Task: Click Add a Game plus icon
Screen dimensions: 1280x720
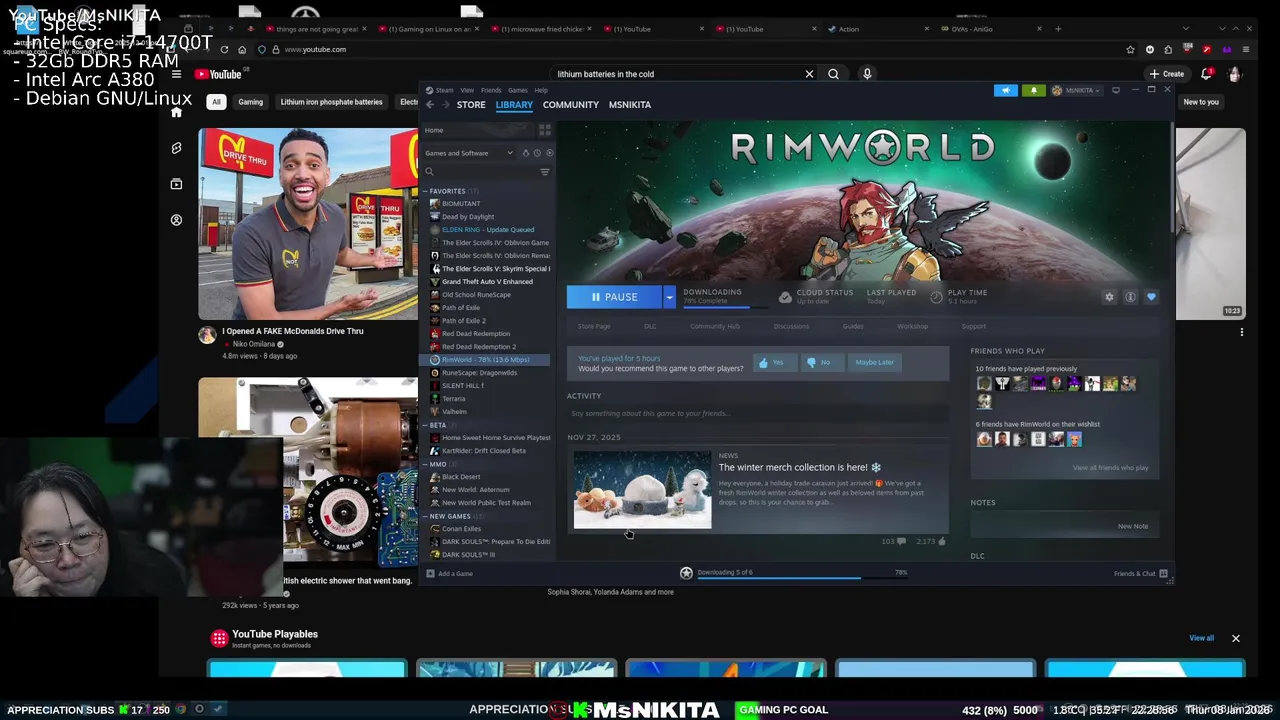Action: pos(430,574)
